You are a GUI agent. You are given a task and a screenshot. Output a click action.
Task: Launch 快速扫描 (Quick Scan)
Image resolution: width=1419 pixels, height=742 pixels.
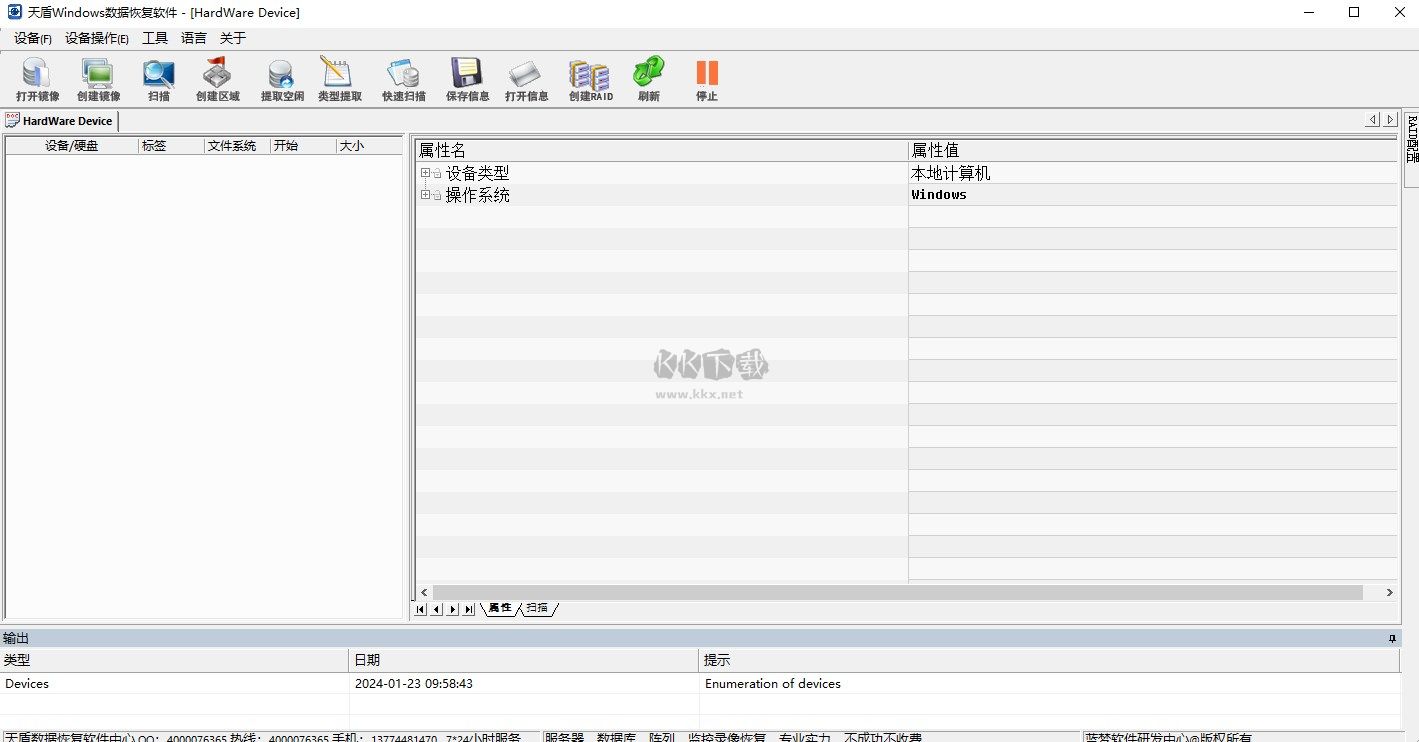(402, 79)
